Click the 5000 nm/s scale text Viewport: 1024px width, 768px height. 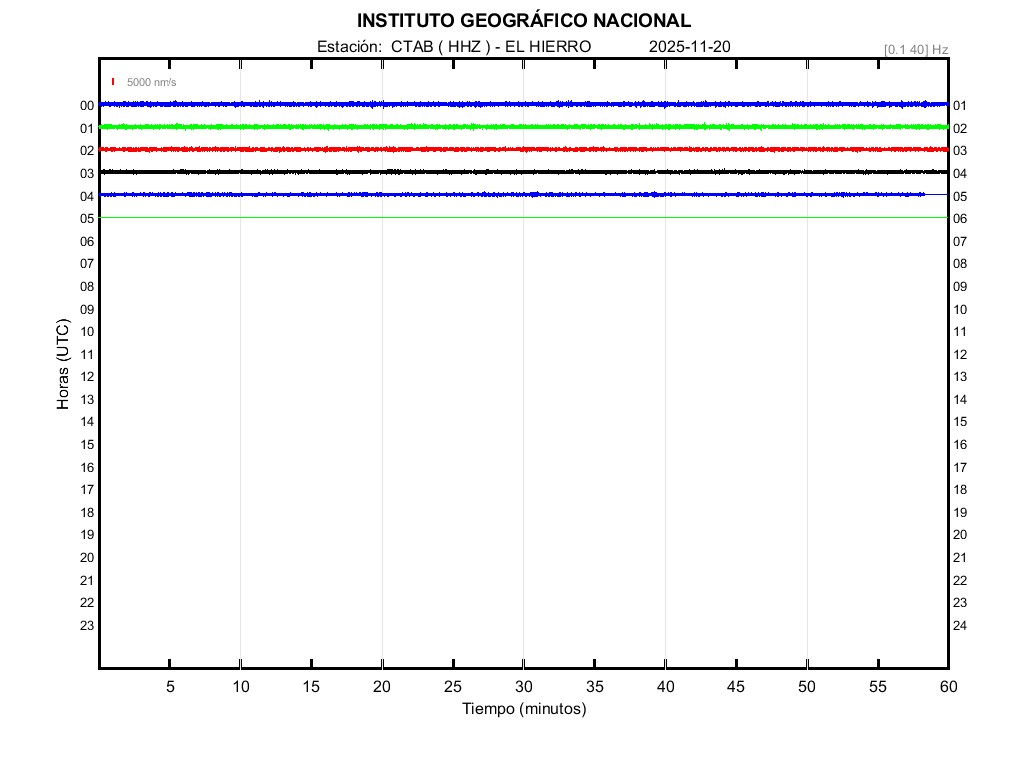coord(152,83)
